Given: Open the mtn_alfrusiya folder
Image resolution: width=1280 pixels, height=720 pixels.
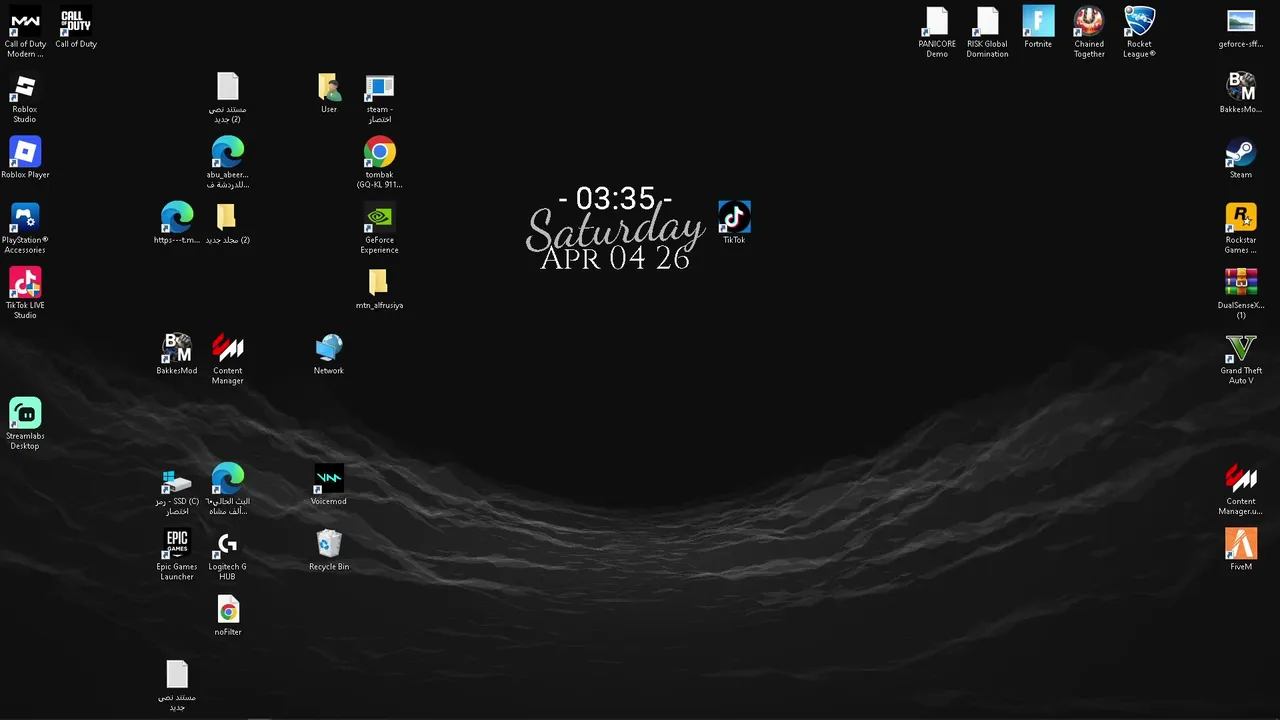Looking at the screenshot, I should (379, 288).
